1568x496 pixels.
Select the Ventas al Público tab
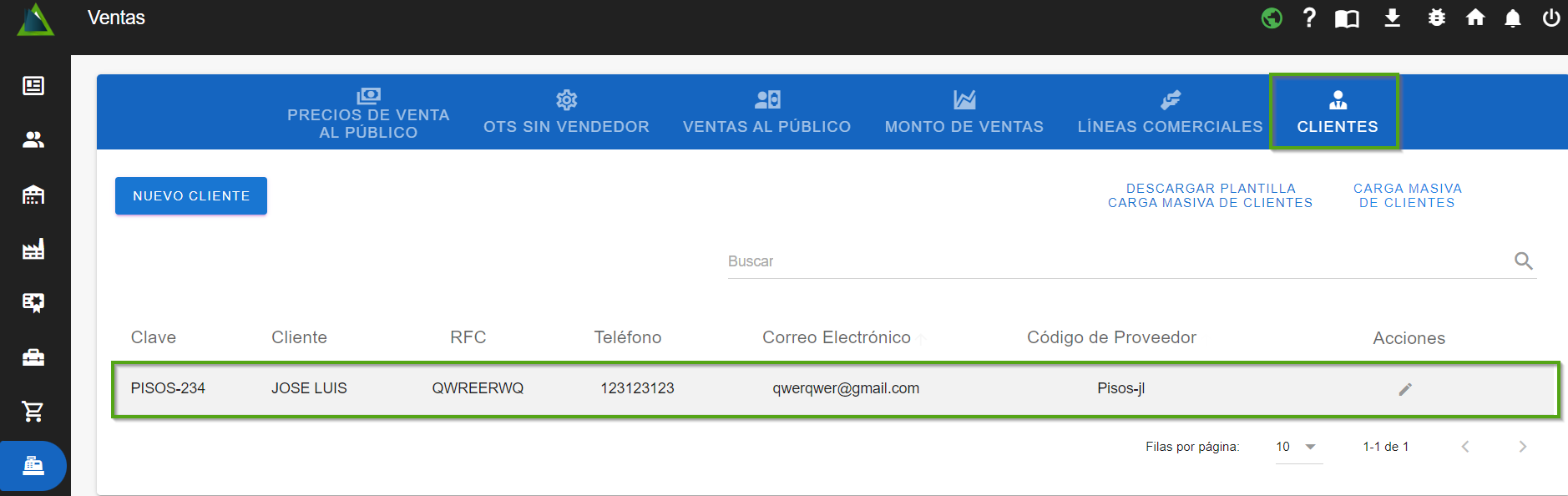coord(766,113)
